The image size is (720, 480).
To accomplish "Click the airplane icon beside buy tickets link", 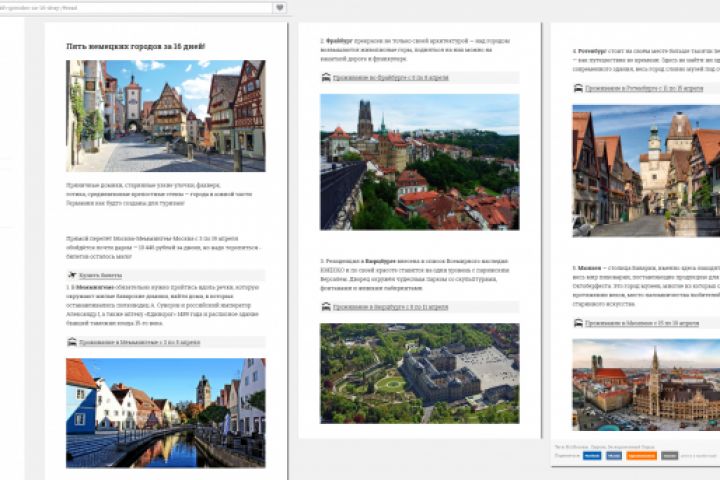I will 72,275.
